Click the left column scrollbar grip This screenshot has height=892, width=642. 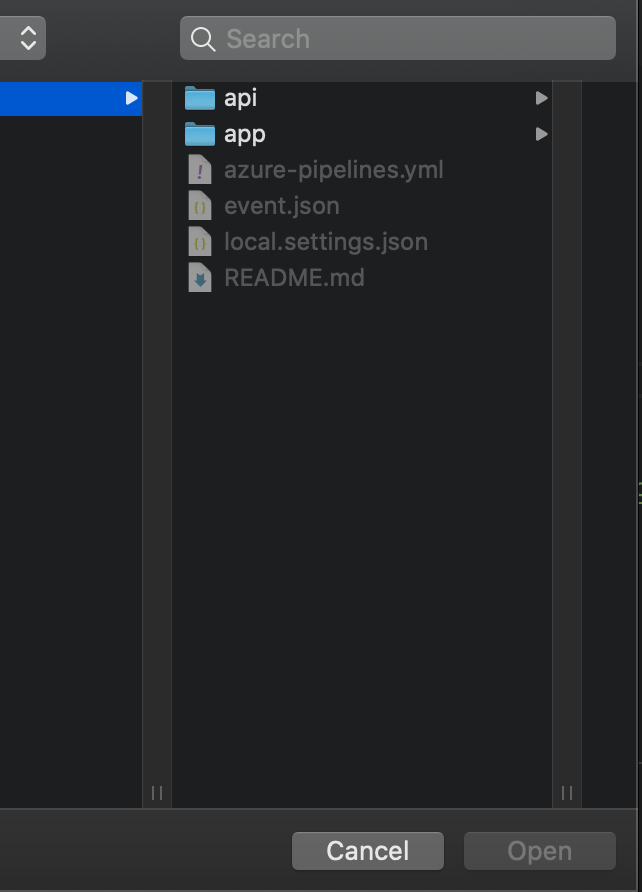[x=156, y=792]
